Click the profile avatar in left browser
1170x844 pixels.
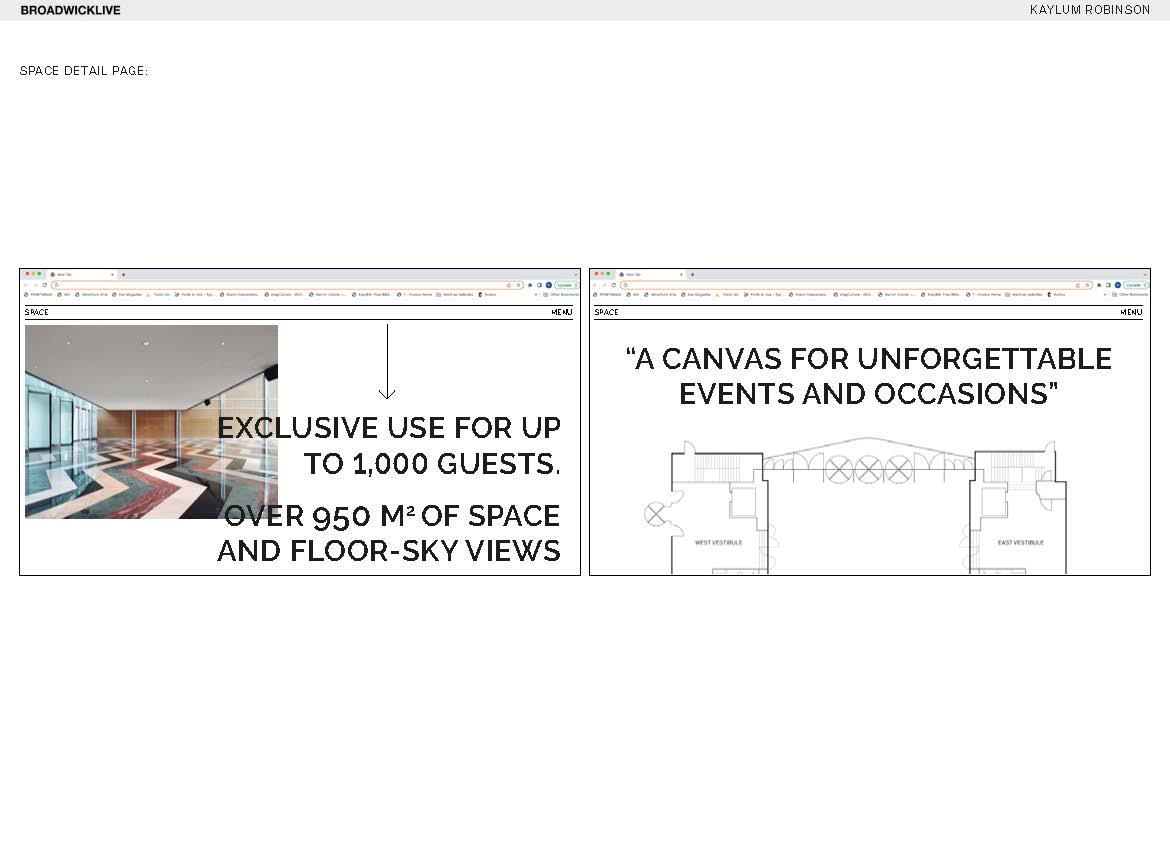pyautogui.click(x=548, y=285)
